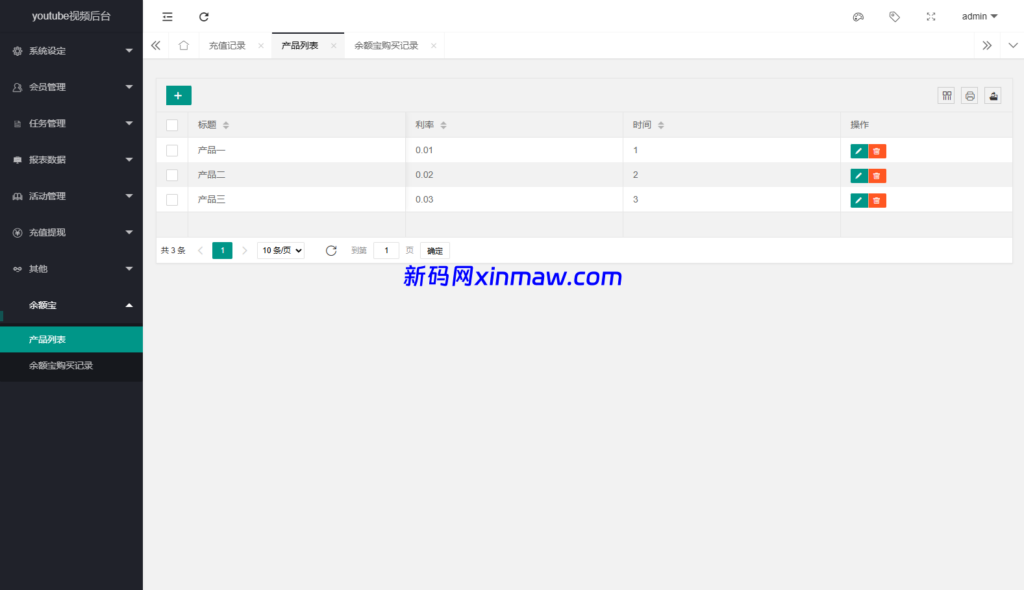Edit the 产品一 row

pyautogui.click(x=859, y=151)
